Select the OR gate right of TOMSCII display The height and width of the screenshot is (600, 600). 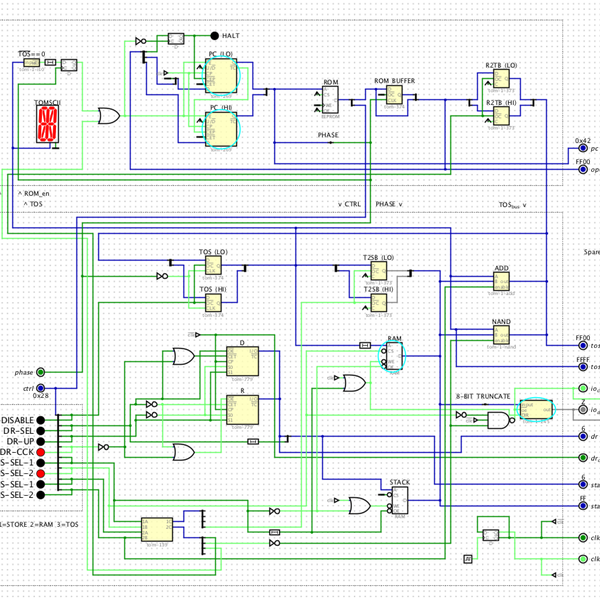(109, 116)
